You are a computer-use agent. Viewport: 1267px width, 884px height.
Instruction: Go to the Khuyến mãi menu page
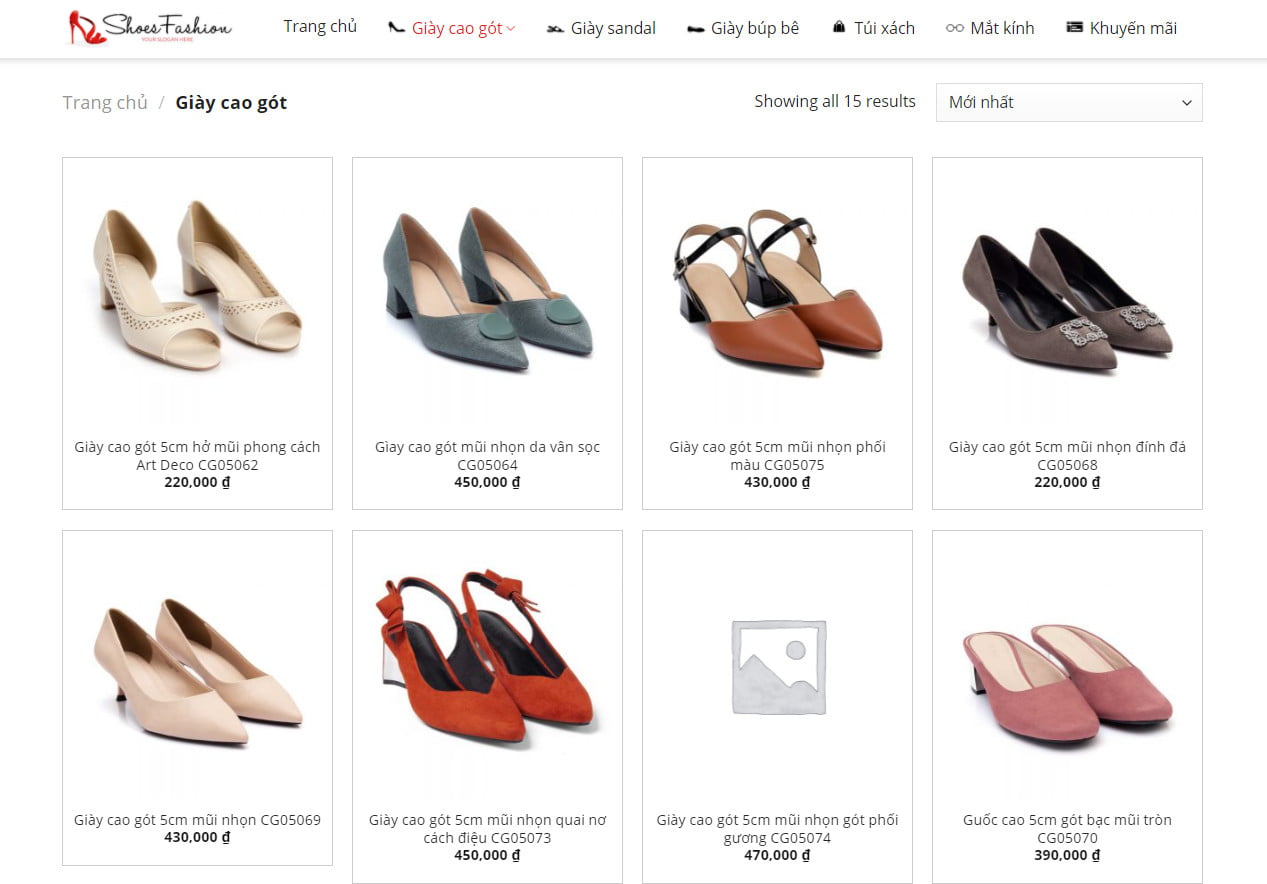click(1133, 28)
